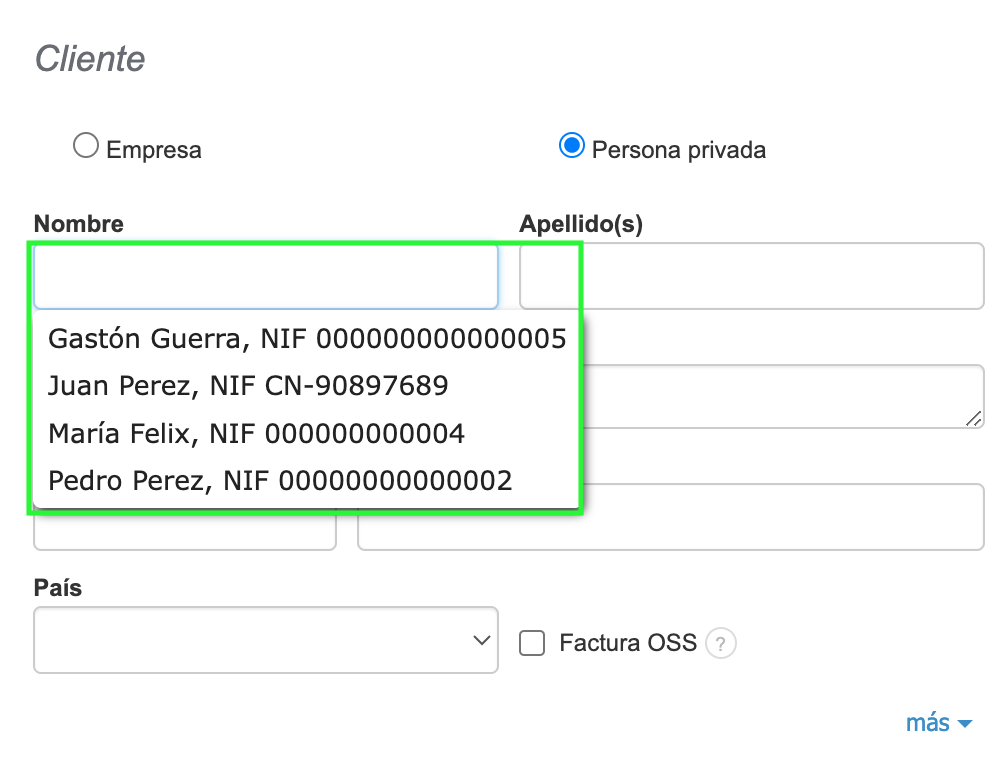Click the Empresa label text
1008x764 pixels.
(154, 150)
